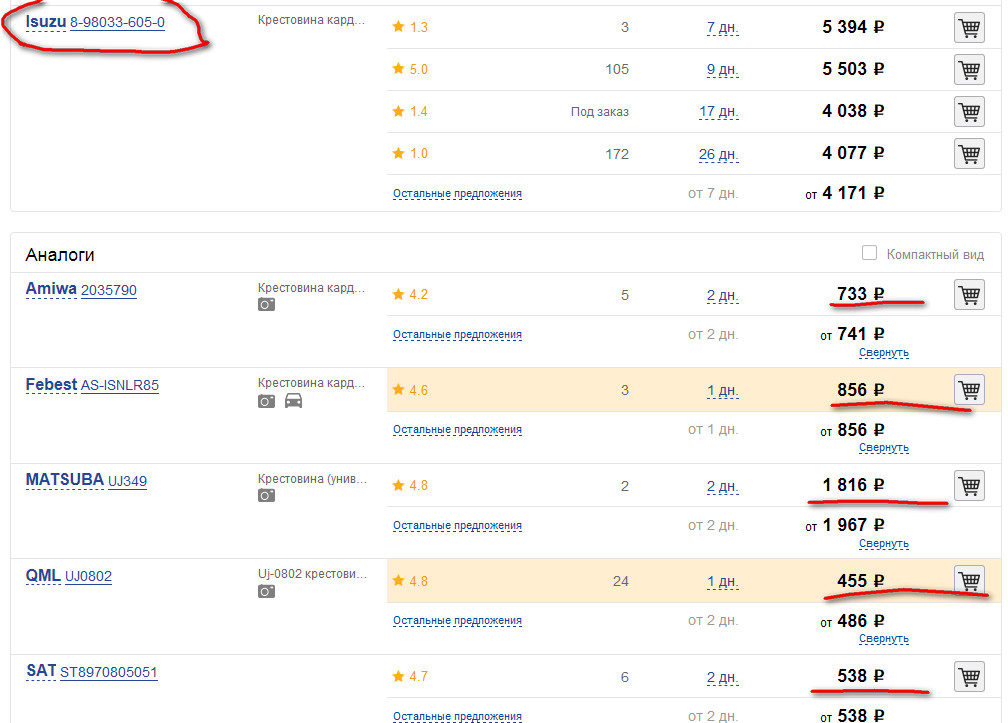Click the quantity 172 in Isuzu row
Image resolution: width=1008 pixels, height=723 pixels.
617,154
